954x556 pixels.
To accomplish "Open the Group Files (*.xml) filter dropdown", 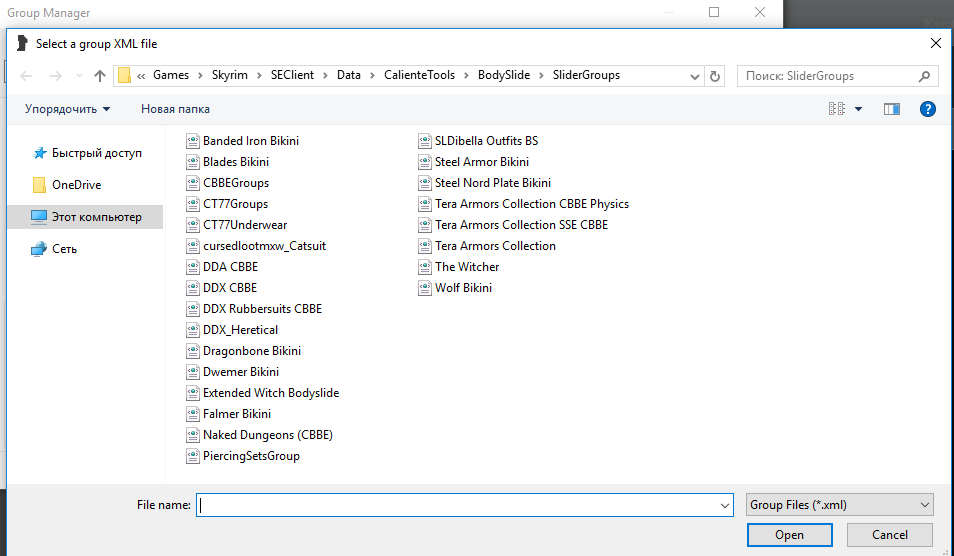I will [839, 505].
